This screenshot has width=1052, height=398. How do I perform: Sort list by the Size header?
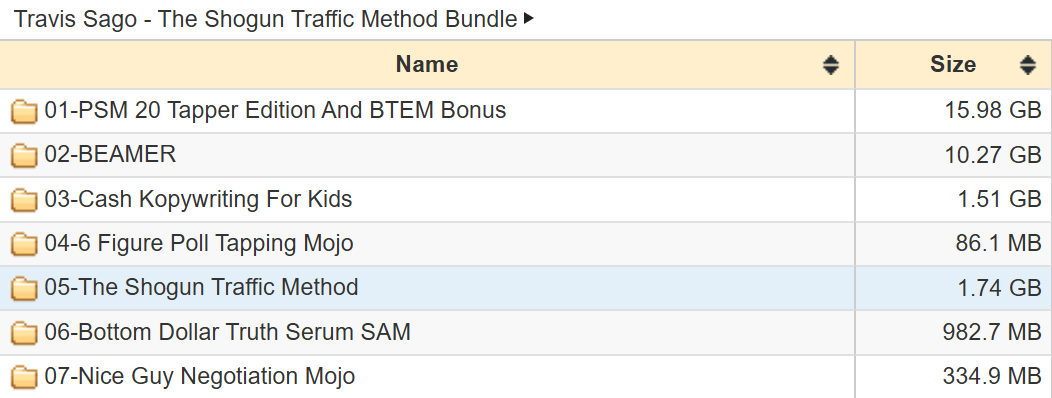953,64
